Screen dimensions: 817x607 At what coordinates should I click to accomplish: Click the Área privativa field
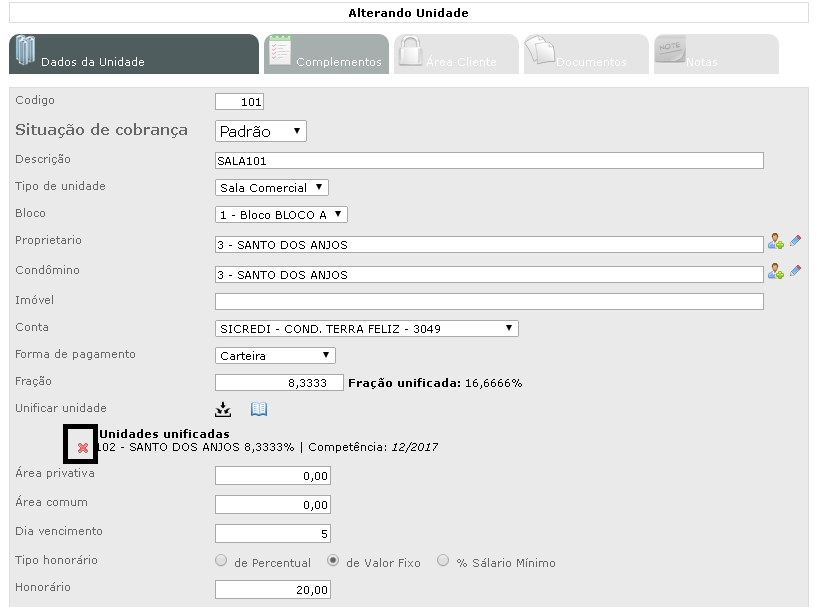pyautogui.click(x=273, y=476)
